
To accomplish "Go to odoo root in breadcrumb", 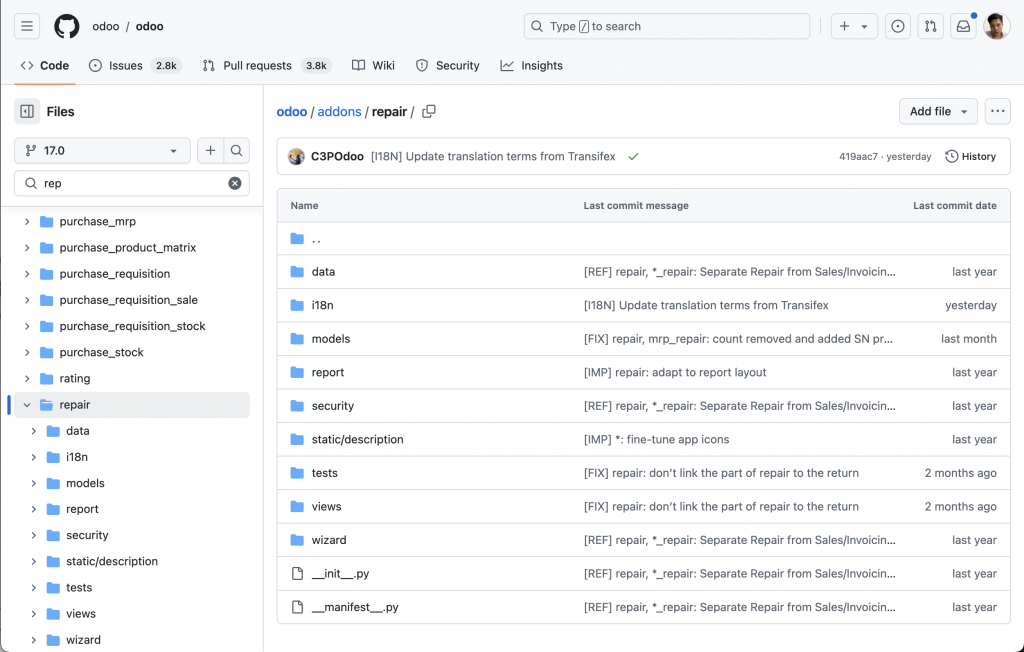I will pyautogui.click(x=292, y=112).
